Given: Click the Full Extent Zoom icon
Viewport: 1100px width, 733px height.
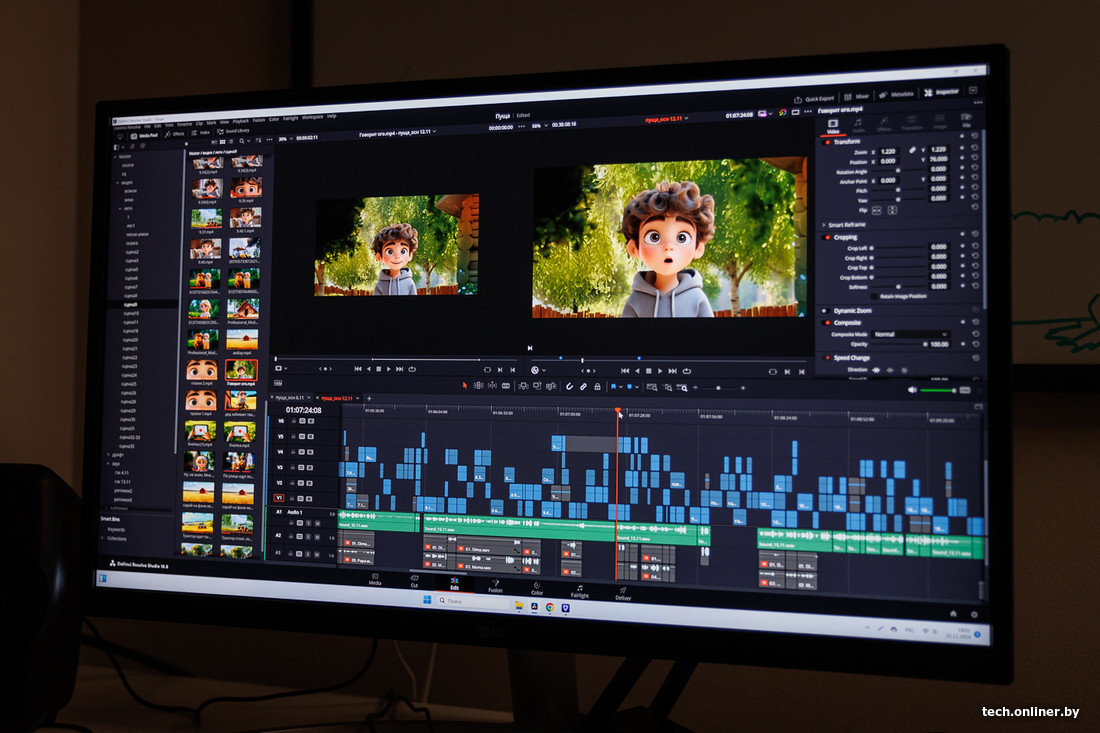Looking at the screenshot, I should (652, 387).
